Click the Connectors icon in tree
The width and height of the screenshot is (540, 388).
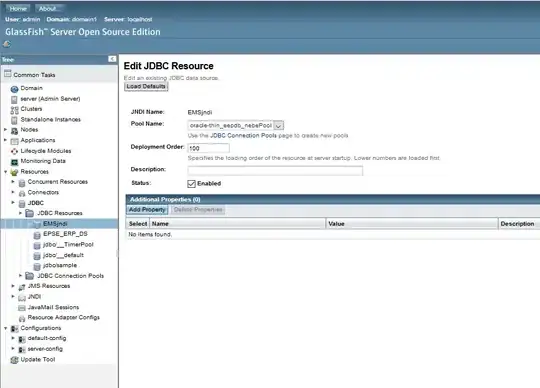pyautogui.click(x=22, y=193)
